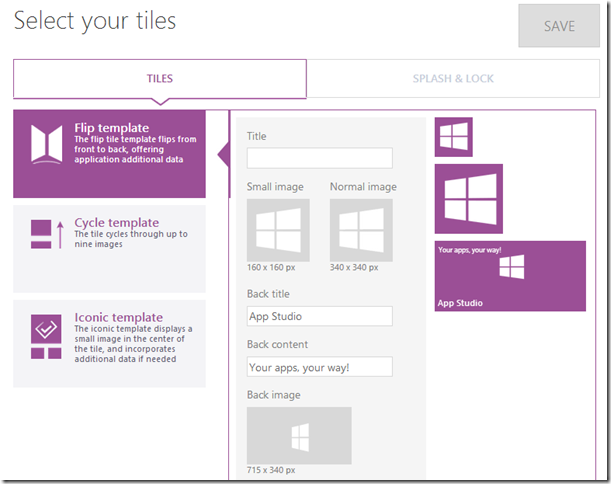Choose the Small image placeholder
This screenshot has height=484, width=611.
click(278, 230)
